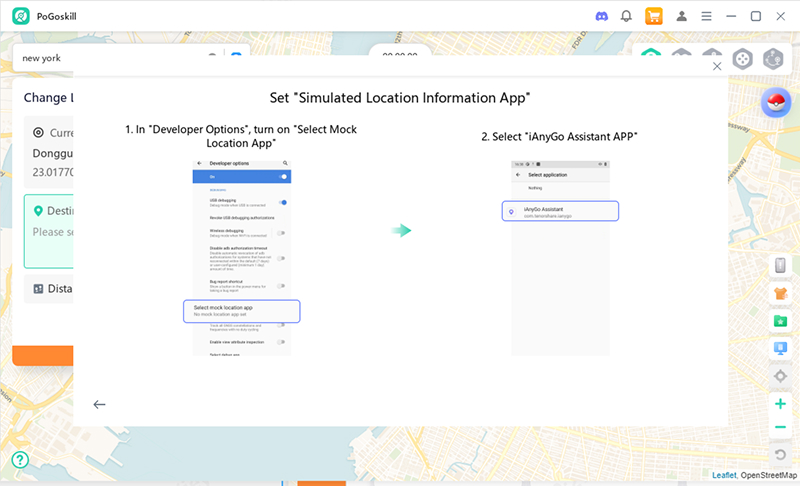Go back with the left arrow
Image resolution: width=800 pixels, height=486 pixels.
(x=99, y=404)
